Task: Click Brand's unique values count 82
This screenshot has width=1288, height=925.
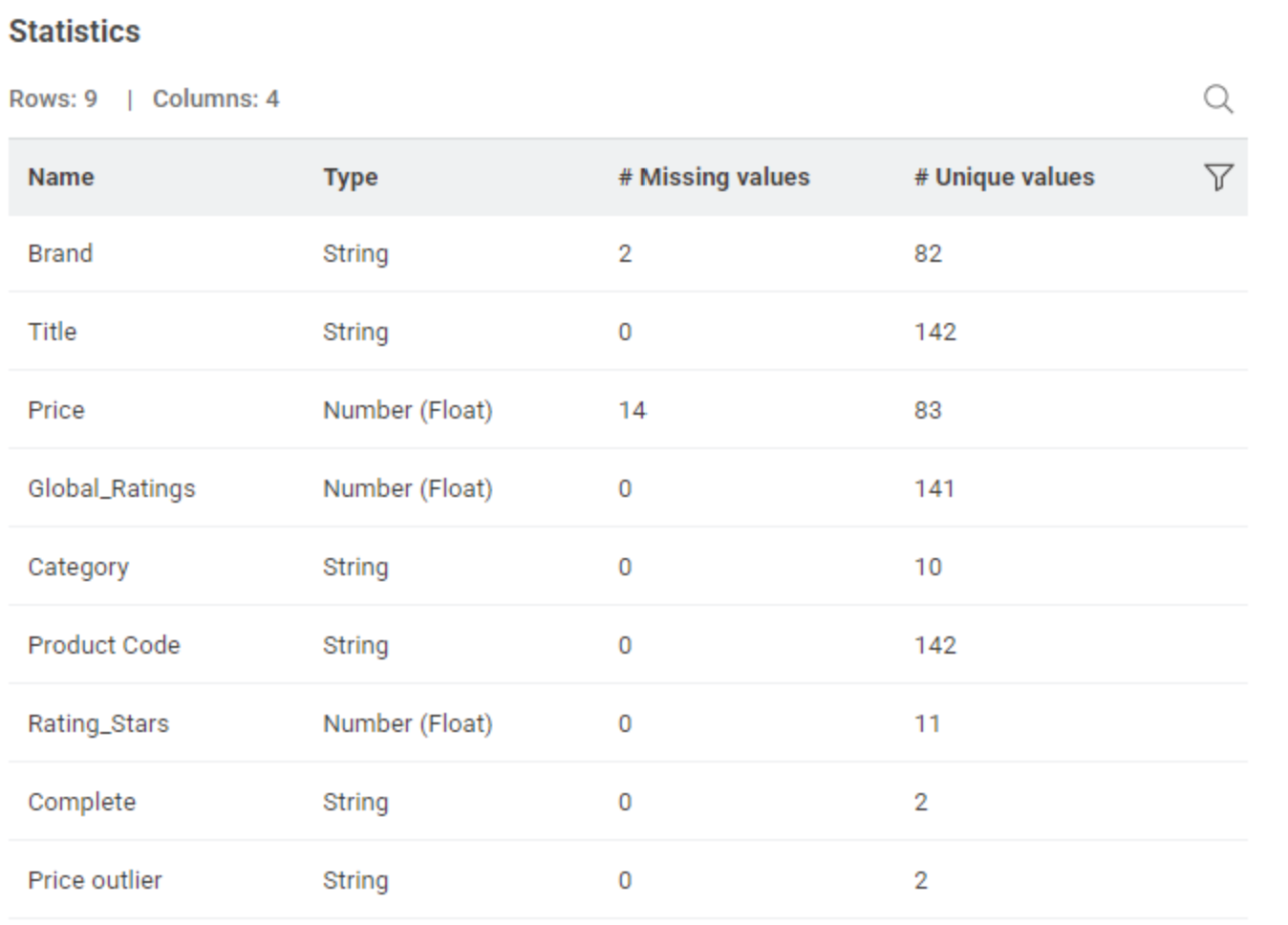Action: [927, 254]
